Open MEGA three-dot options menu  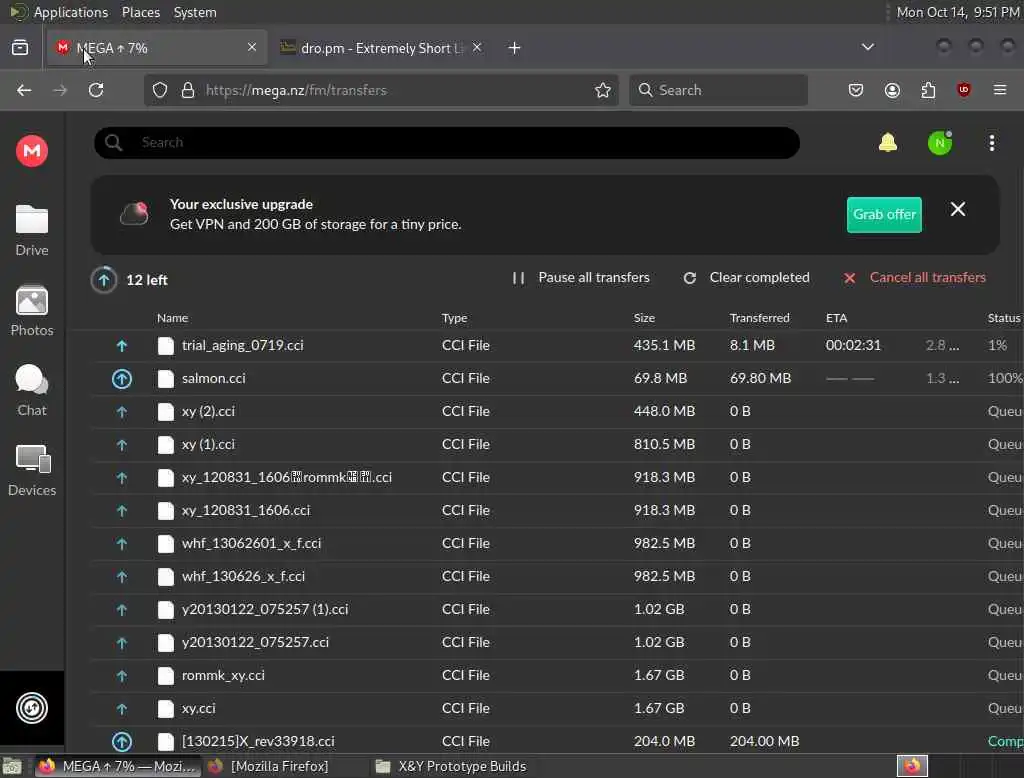pyautogui.click(x=991, y=143)
